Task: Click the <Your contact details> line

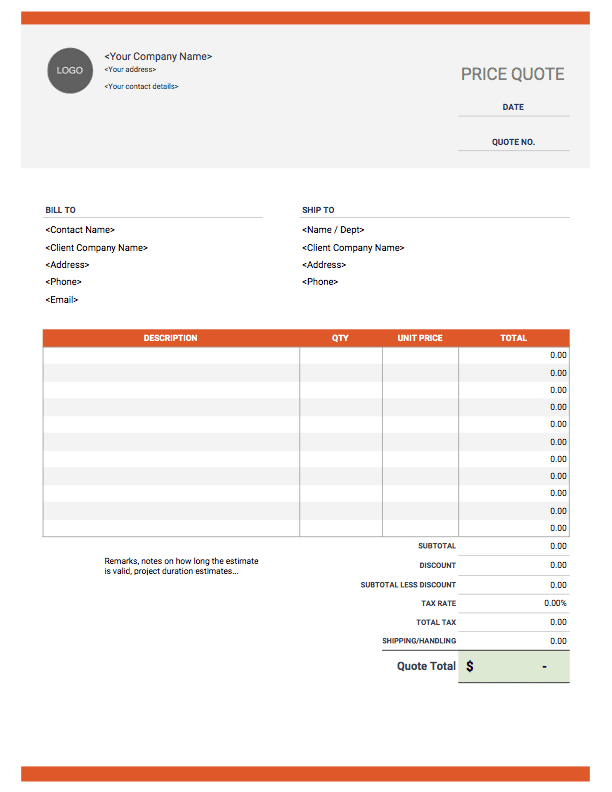Action: point(141,87)
